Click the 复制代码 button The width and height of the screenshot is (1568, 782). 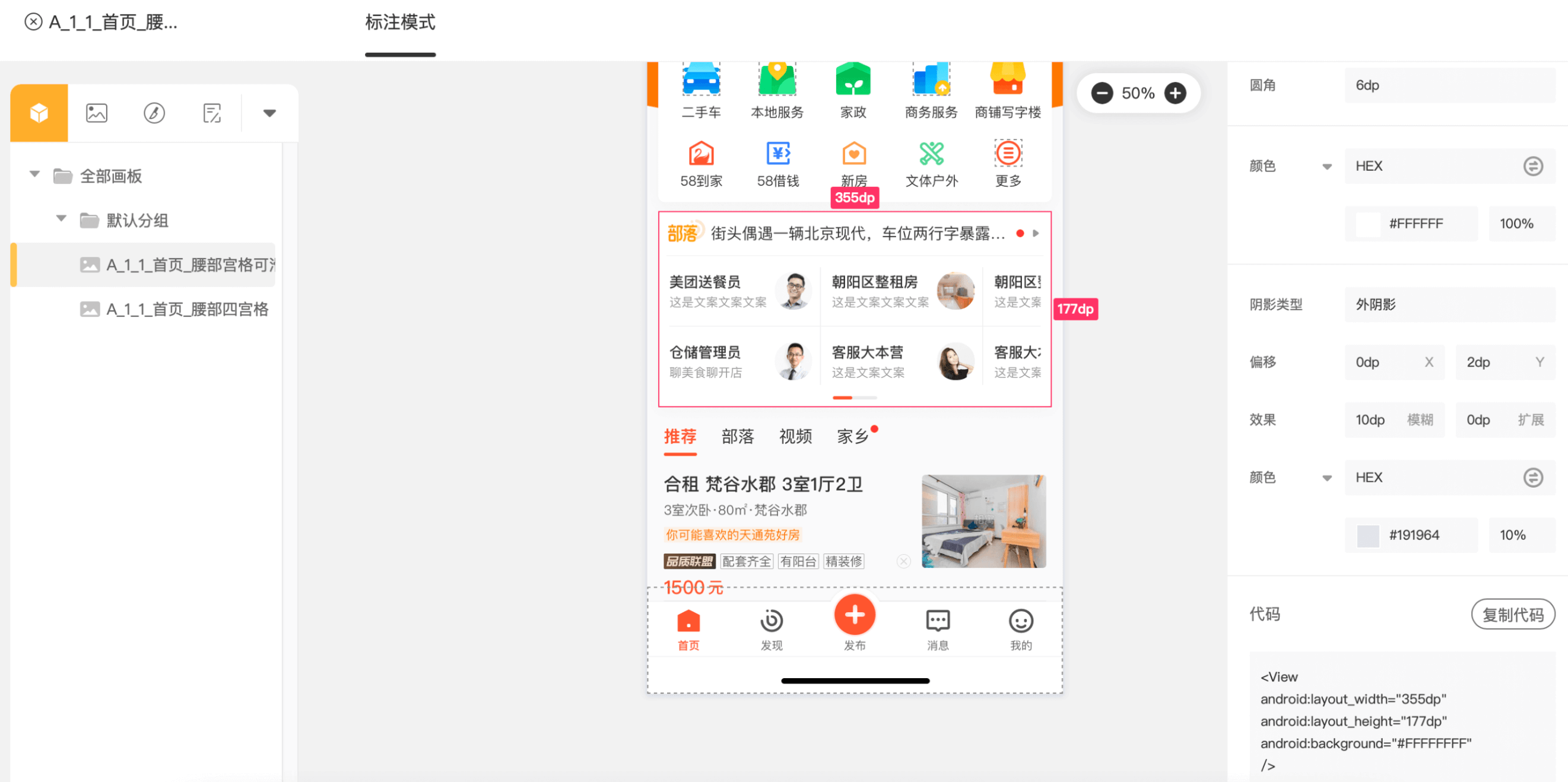coord(1512,614)
